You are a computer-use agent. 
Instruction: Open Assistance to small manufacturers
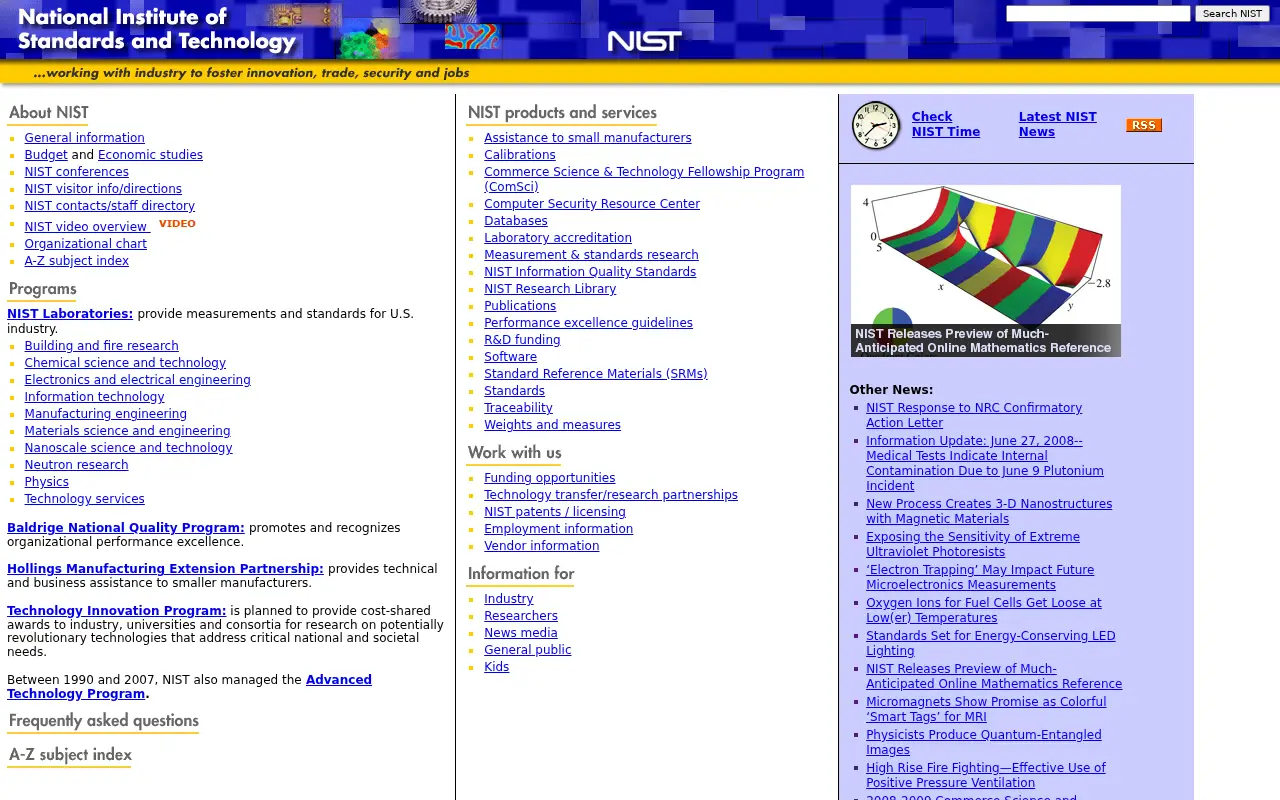coord(587,138)
